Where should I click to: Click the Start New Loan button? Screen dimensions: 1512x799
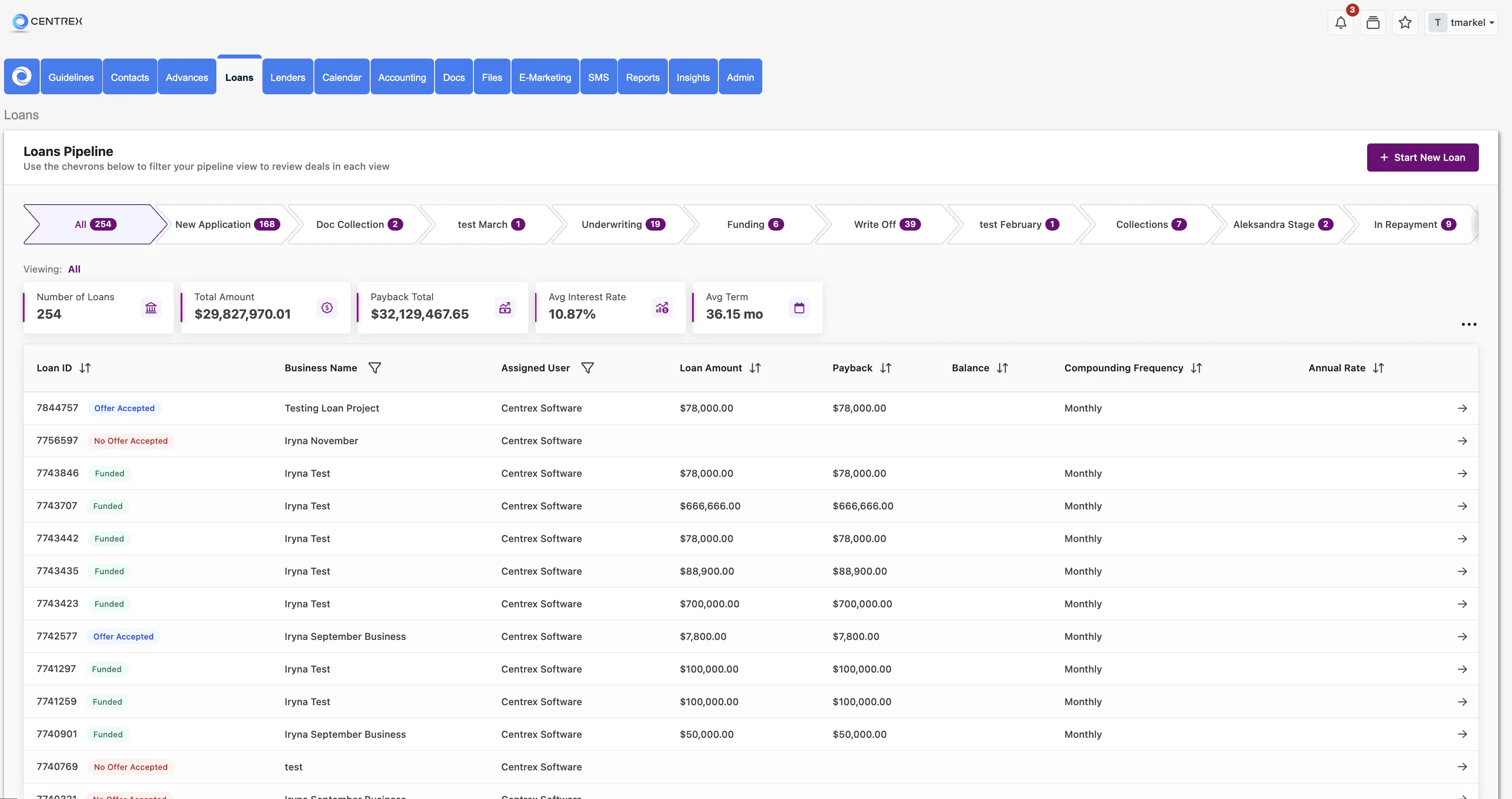click(x=1422, y=158)
